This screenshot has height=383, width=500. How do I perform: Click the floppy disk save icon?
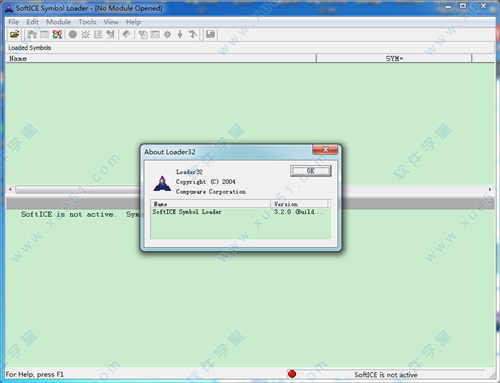[x=210, y=34]
